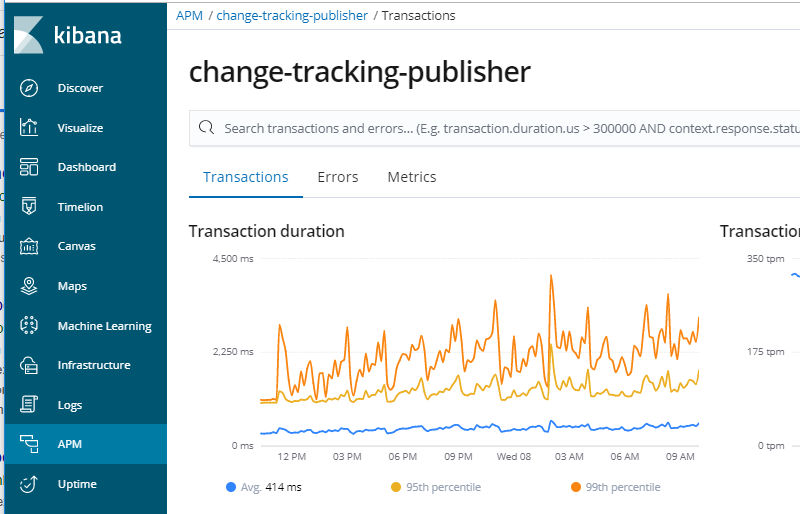This screenshot has height=514, width=800.
Task: Click the 4,500 ms axis label
Action: click(x=233, y=259)
